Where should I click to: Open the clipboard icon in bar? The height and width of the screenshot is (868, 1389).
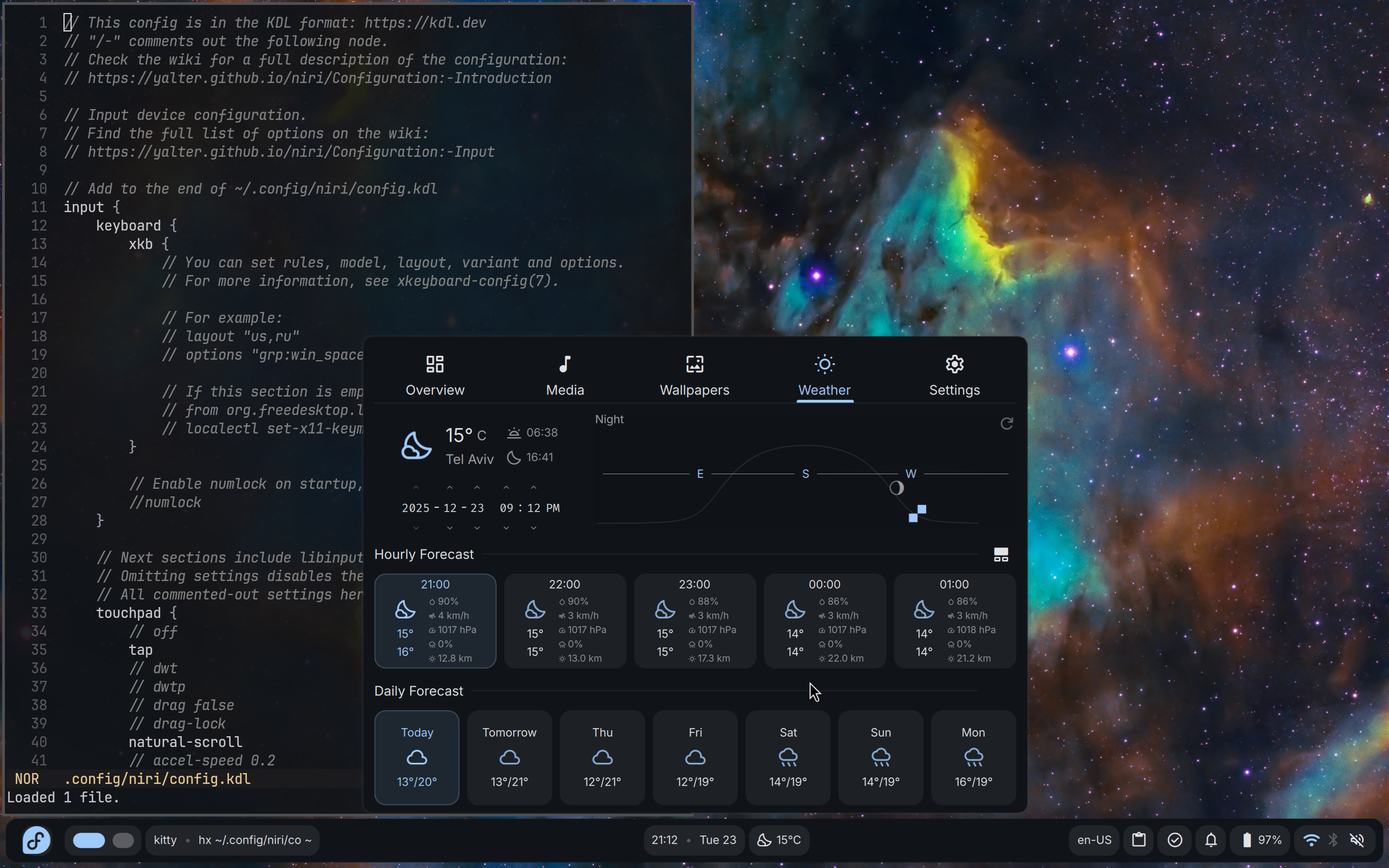(1139, 840)
